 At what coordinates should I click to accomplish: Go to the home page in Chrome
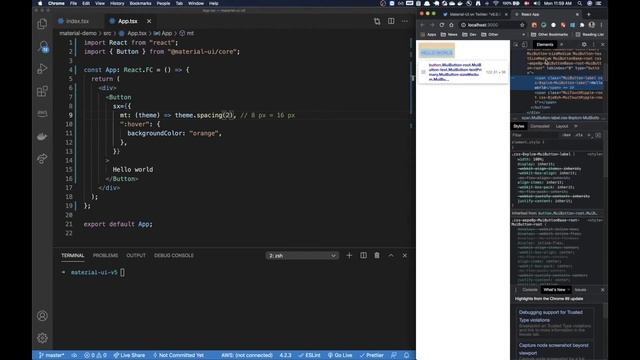(x=451, y=25)
